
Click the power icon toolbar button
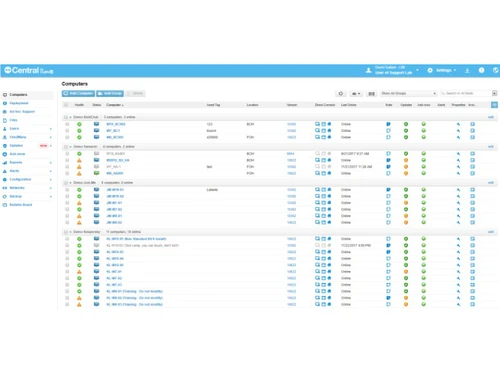341,94
